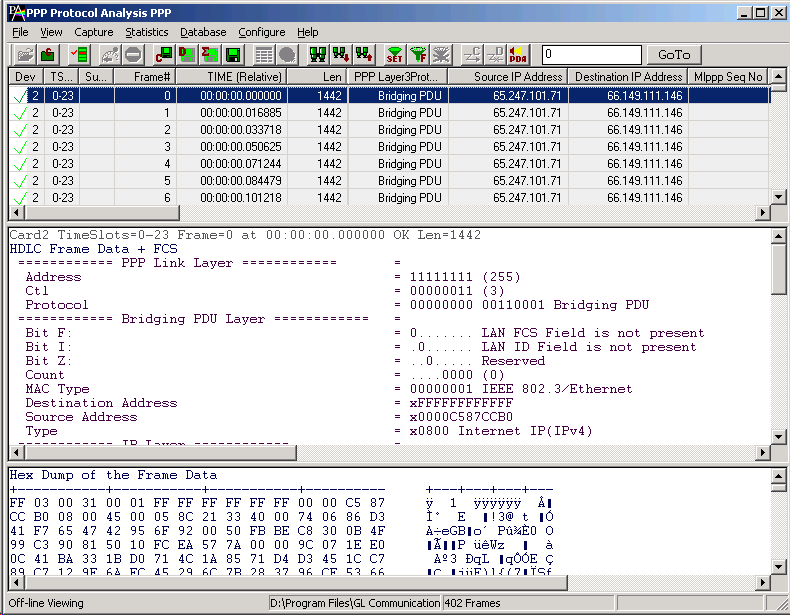This screenshot has height=615, width=790.
Task: Click the green save disk icon
Action: pyautogui.click(x=233, y=54)
